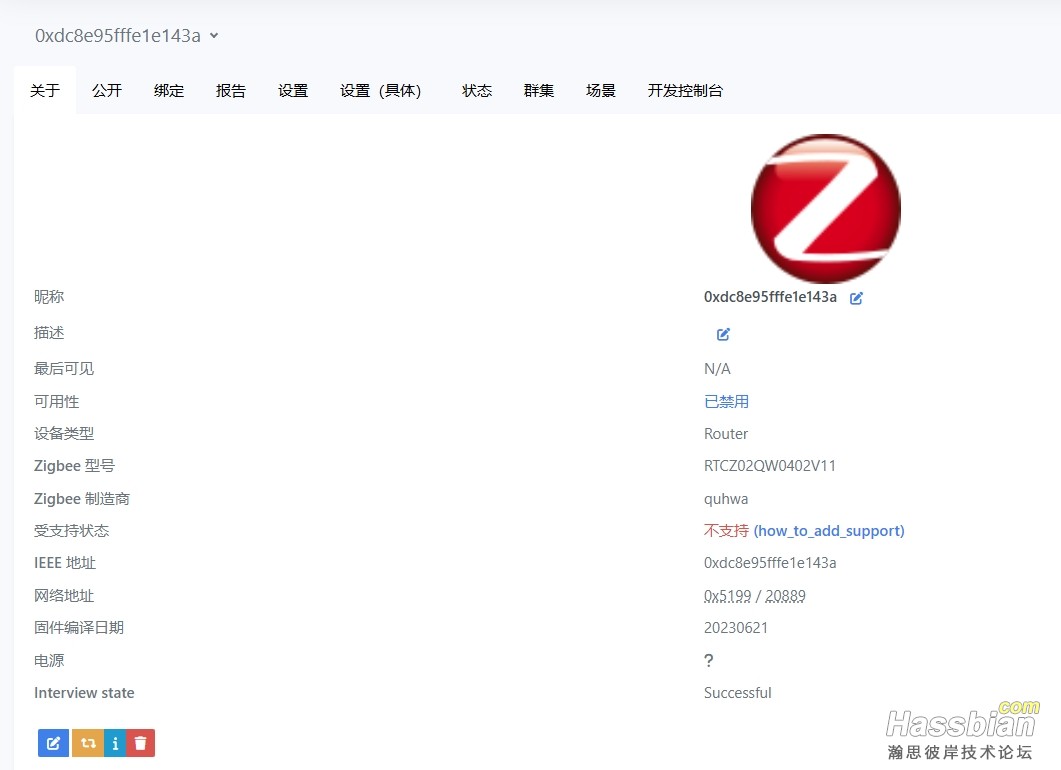1061x770 pixels.
Task: Open the 开发控制台 tab
Action: tap(685, 91)
